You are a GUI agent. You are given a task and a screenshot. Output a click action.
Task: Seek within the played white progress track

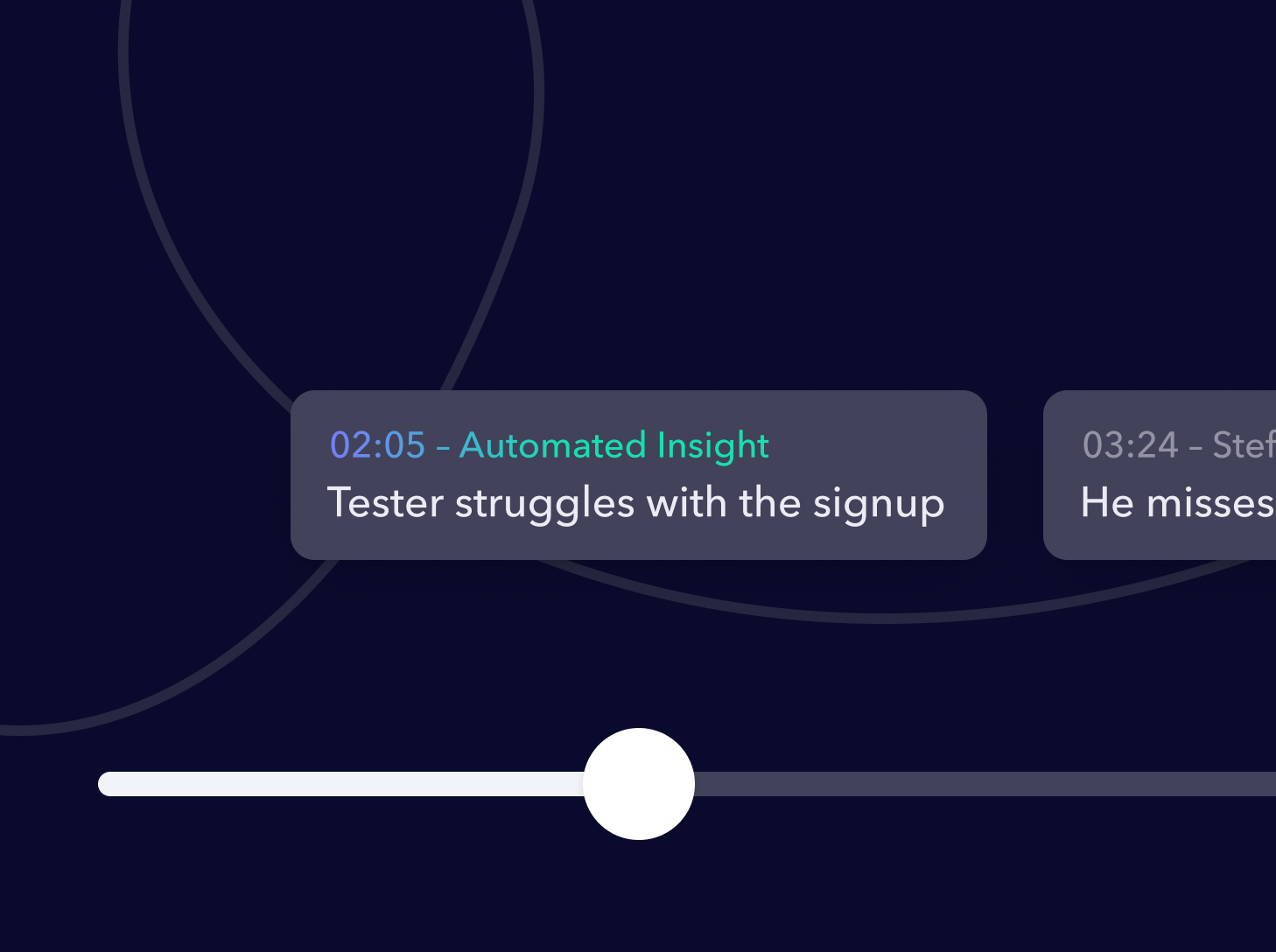pos(341,784)
